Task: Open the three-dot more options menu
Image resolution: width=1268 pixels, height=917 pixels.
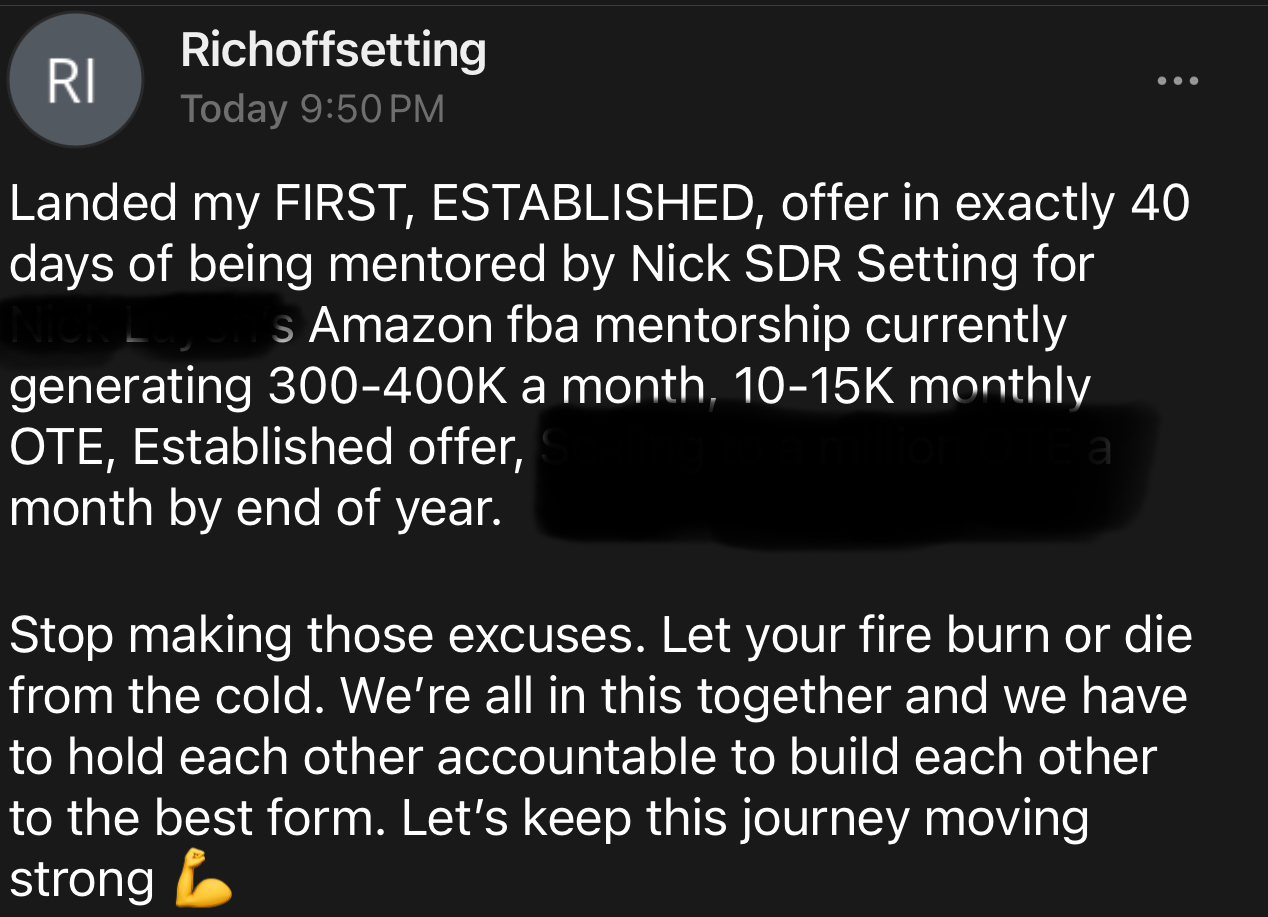Action: coord(1177,80)
